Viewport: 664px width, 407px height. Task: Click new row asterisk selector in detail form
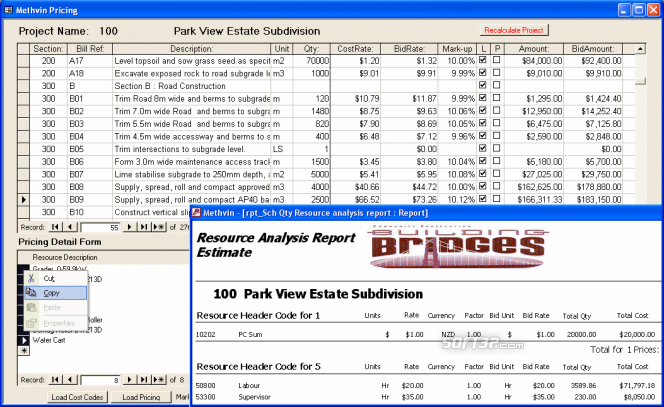(23, 351)
